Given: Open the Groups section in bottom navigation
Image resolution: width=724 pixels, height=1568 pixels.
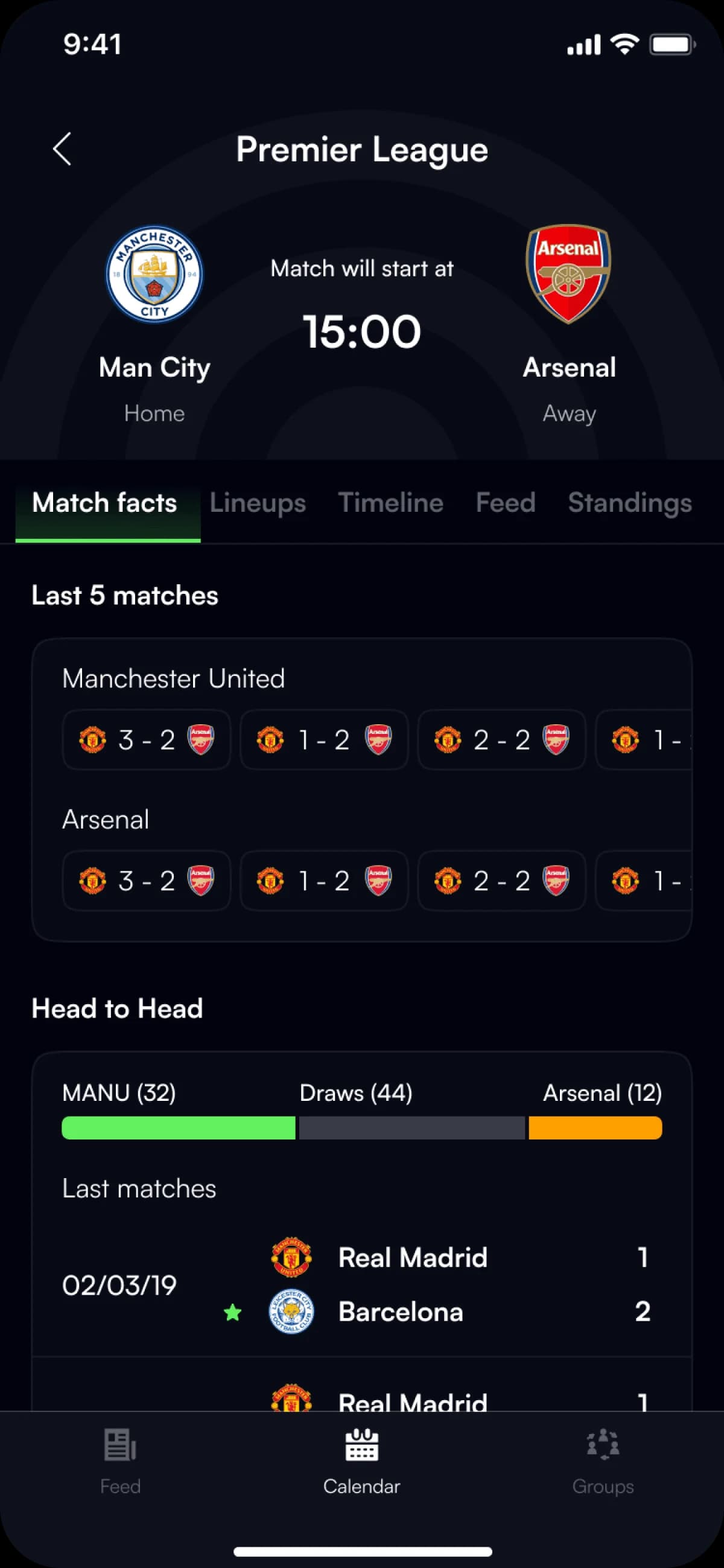Looking at the screenshot, I should 603,1461.
